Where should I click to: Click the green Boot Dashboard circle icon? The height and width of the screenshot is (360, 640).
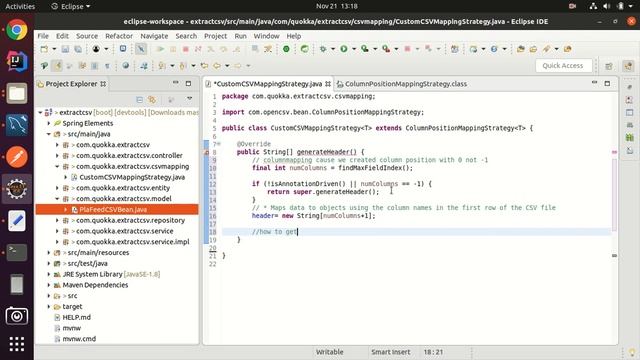286,49
